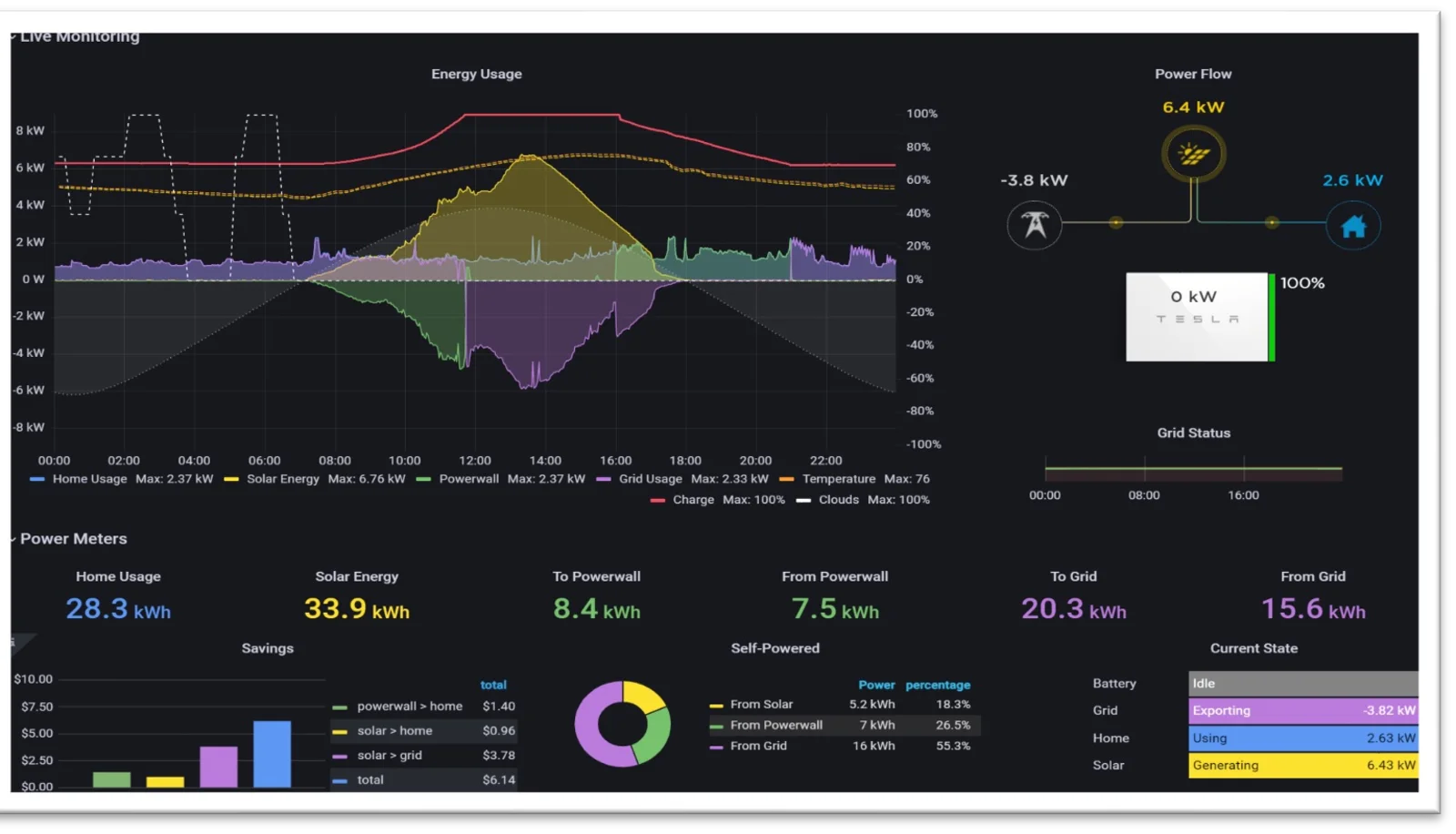Click the grid tower icon in Power Flow
Screen dimensions: 1456x834
[x=1035, y=224]
